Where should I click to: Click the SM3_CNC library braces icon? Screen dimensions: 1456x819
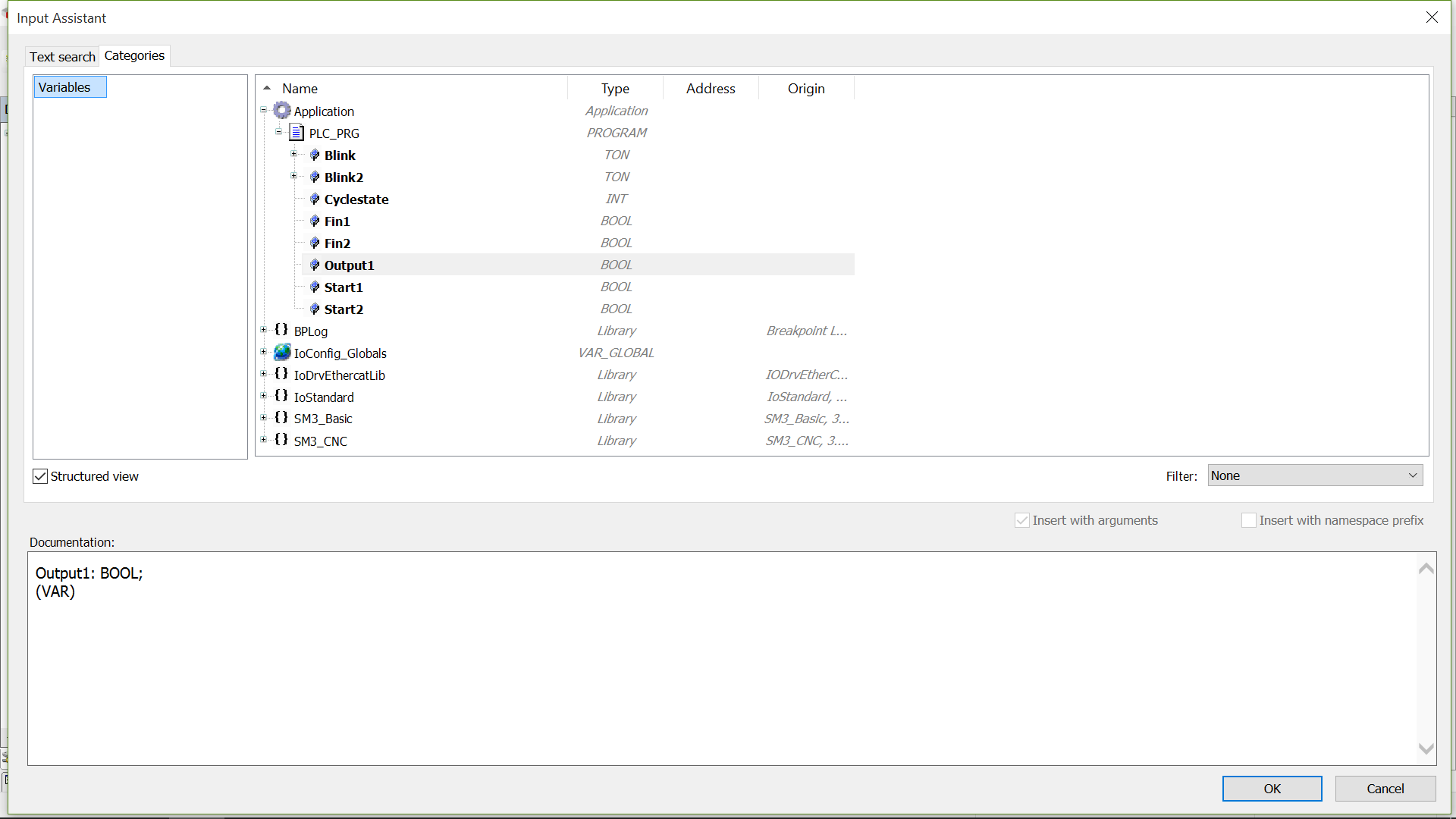click(281, 440)
